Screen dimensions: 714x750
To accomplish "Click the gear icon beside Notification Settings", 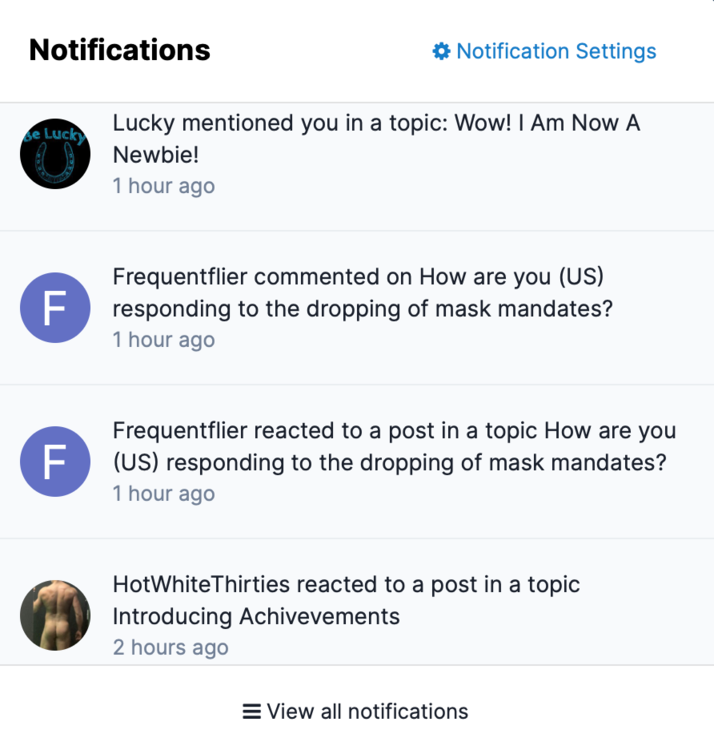I will point(441,51).
